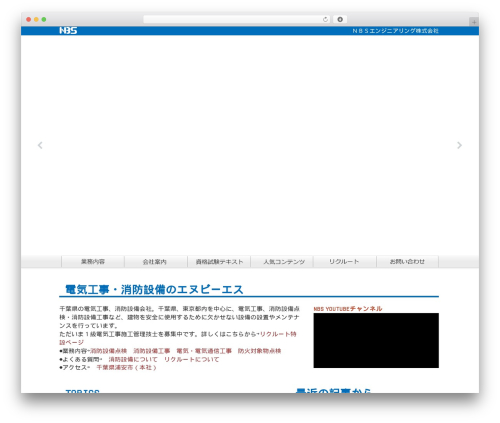Open the リクルート menu item
This screenshot has width=500, height=423.
[344, 262]
